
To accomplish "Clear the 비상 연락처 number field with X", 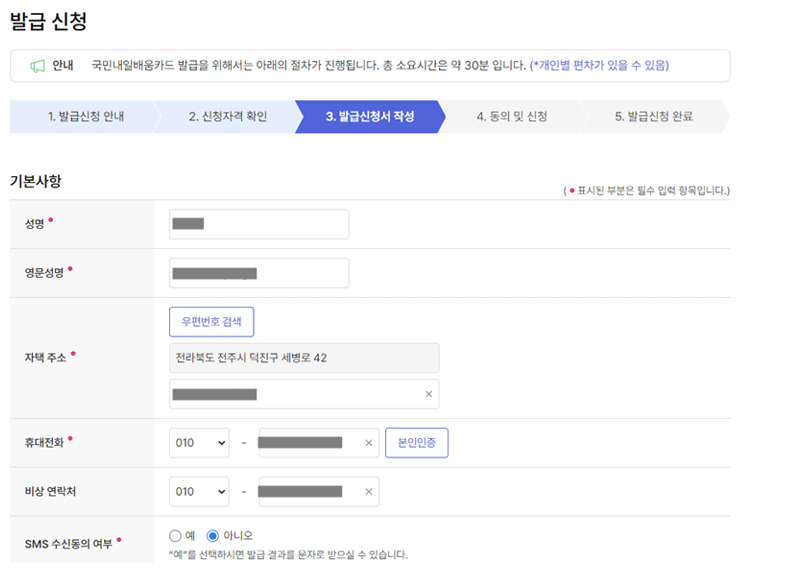I will 368,492.
